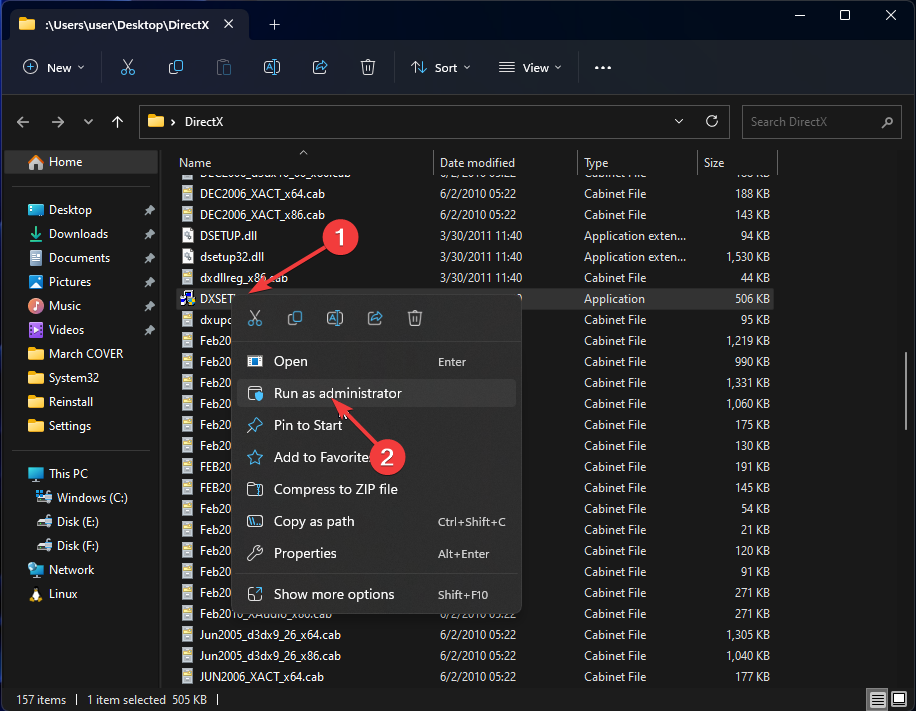Open the See more ellipsis toolbar menu
This screenshot has width=916, height=711.
(602, 68)
